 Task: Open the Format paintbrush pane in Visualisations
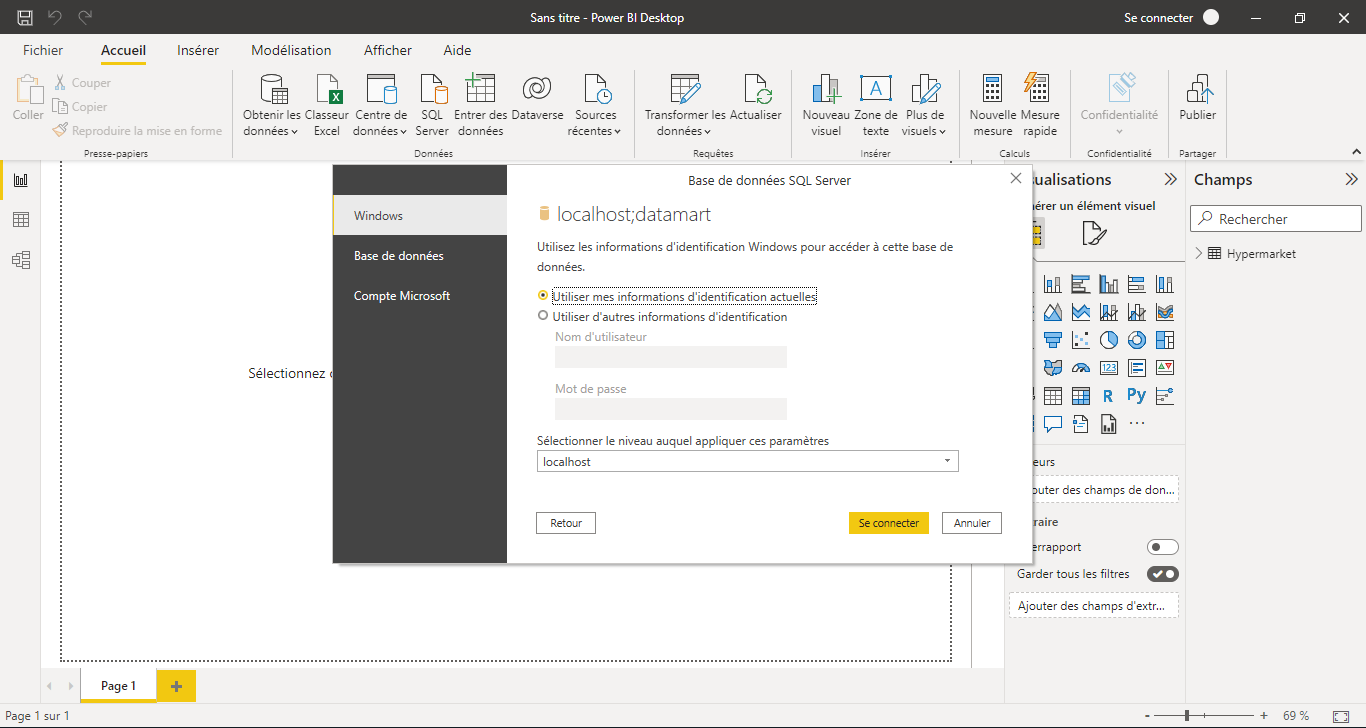pyautogui.click(x=1094, y=234)
